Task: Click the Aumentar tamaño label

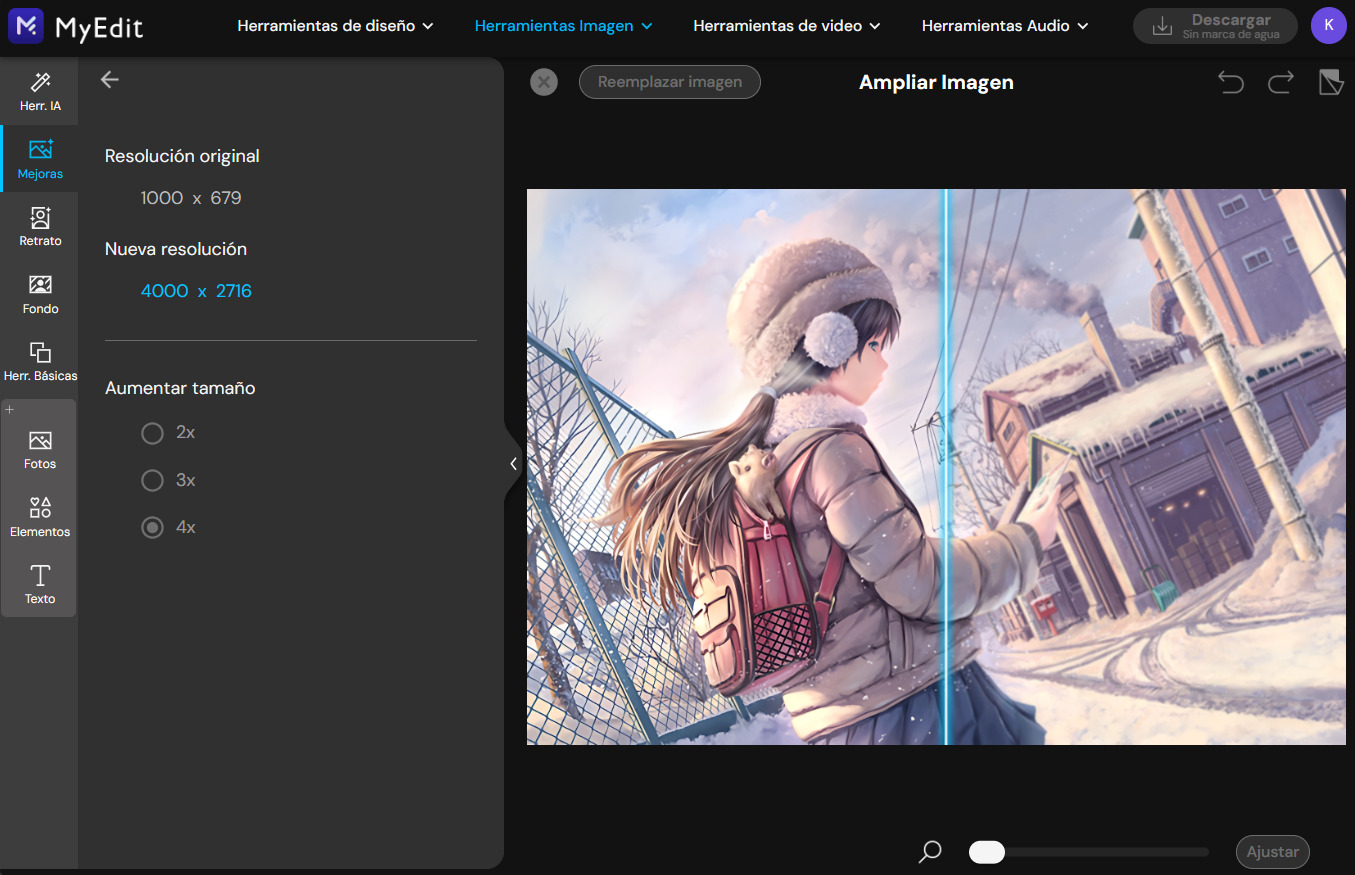Action: (x=180, y=388)
